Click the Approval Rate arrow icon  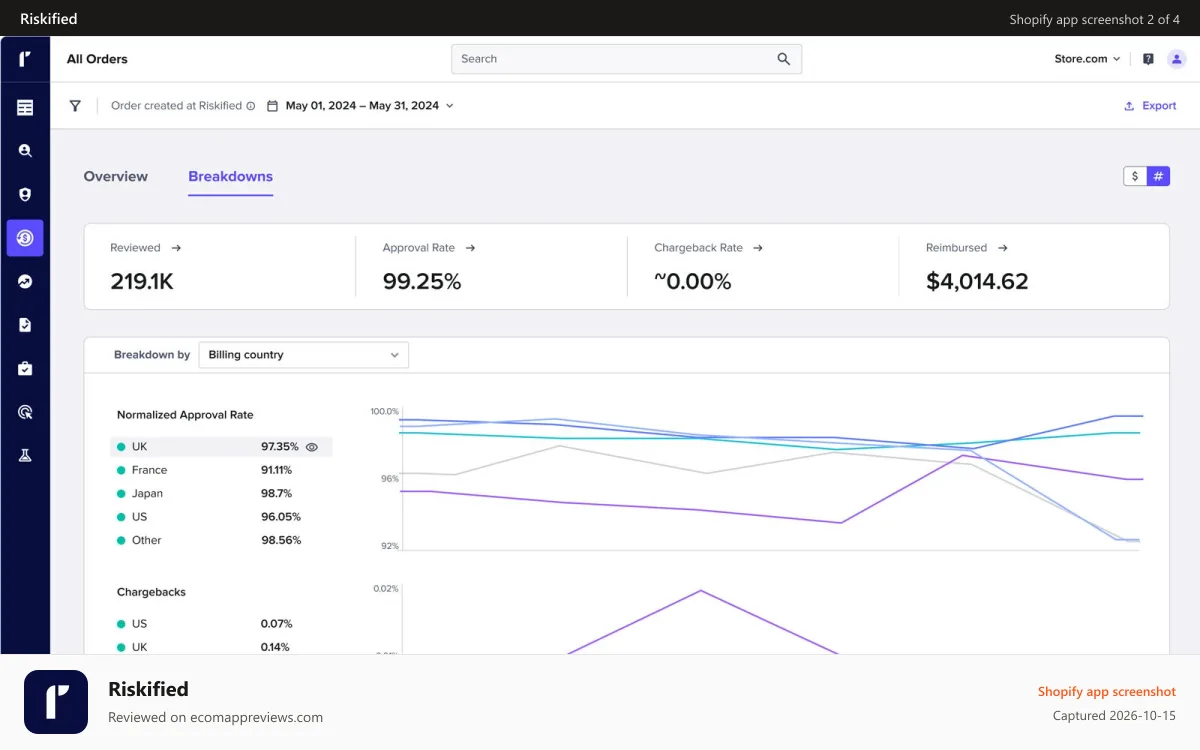click(x=470, y=248)
